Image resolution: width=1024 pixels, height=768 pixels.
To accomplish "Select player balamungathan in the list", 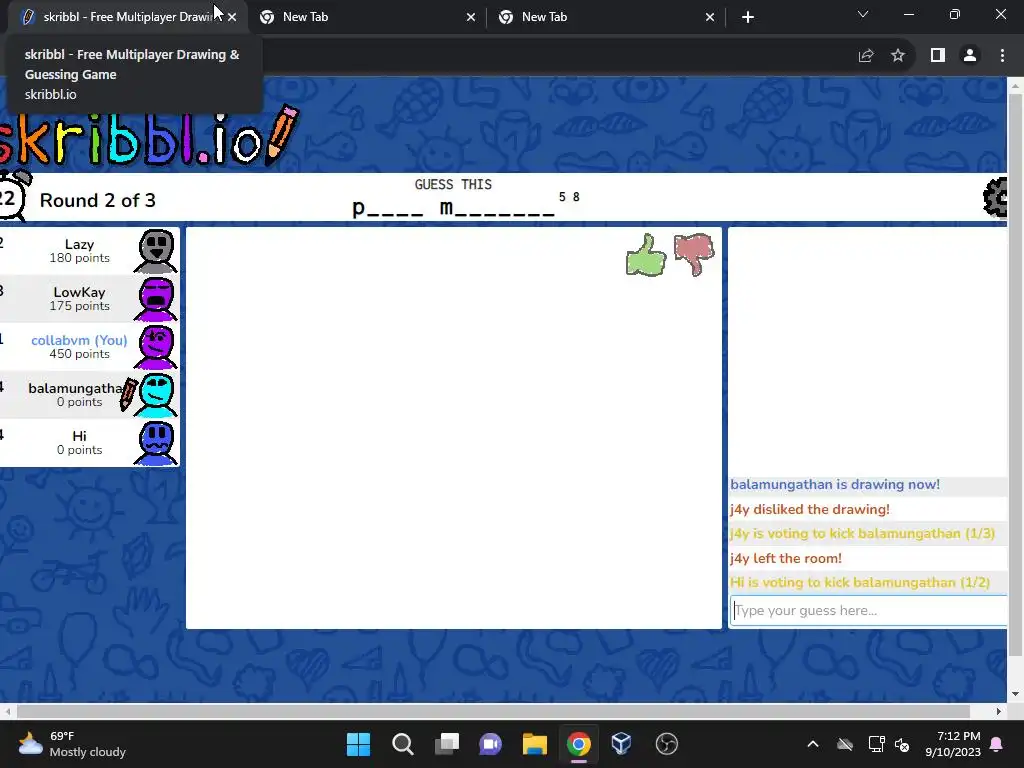I will (89, 395).
